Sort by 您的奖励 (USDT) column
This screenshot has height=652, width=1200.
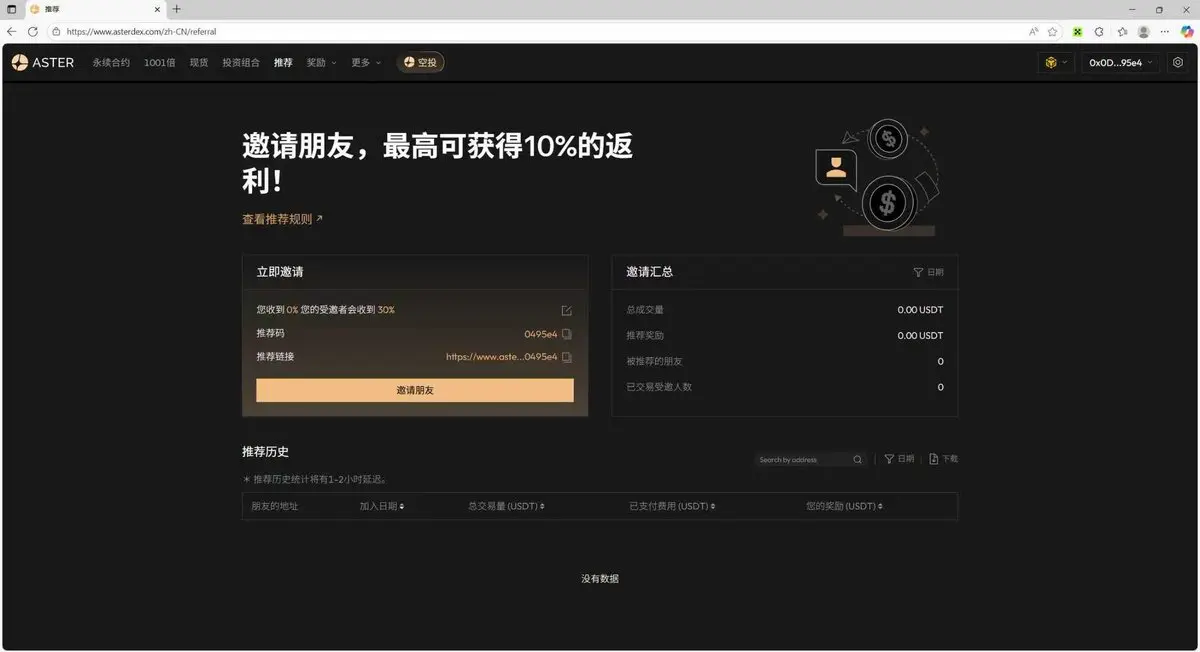(844, 506)
